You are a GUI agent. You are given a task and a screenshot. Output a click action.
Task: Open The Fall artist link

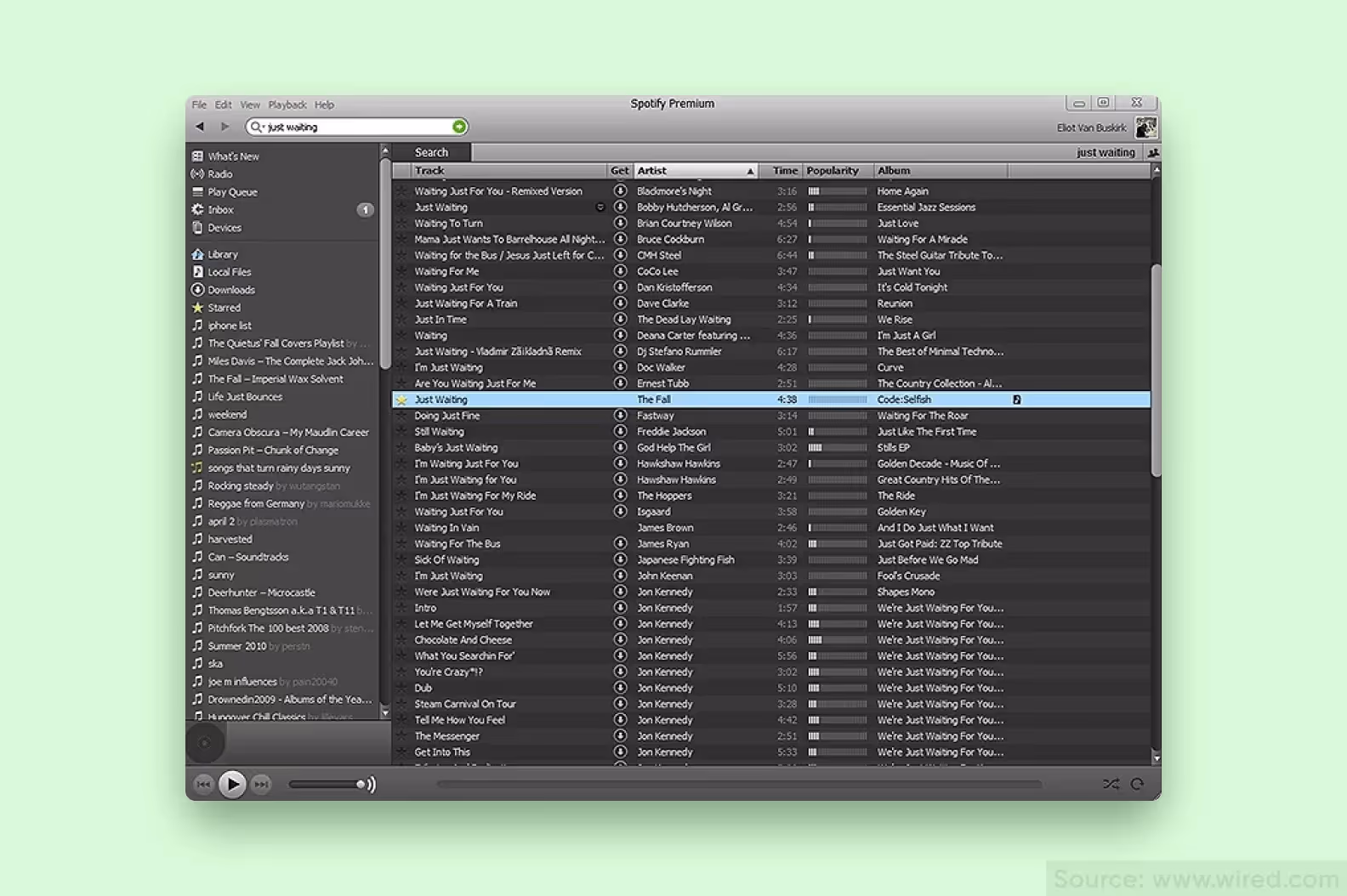coord(654,400)
